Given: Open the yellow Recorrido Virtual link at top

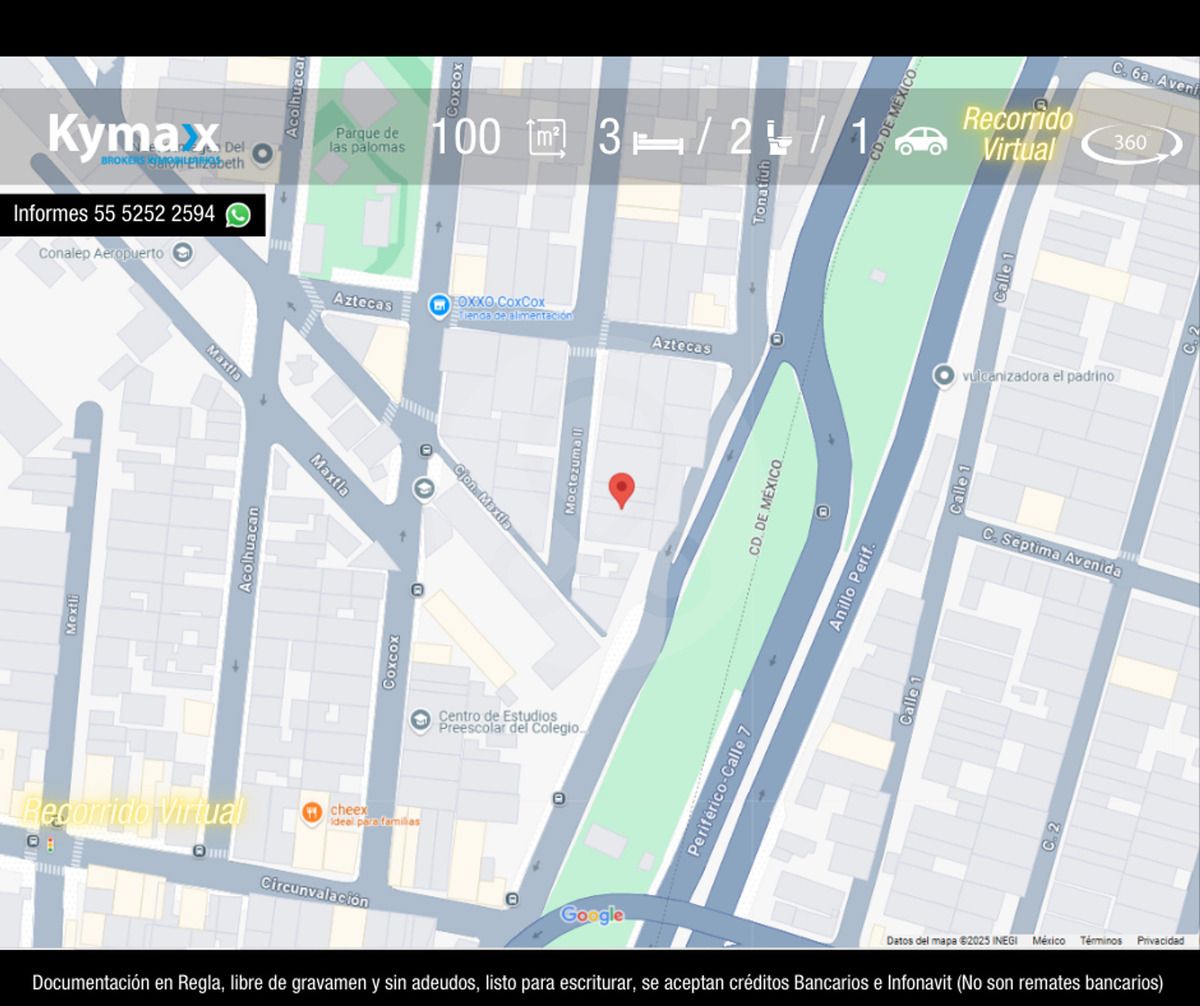Looking at the screenshot, I should [x=1018, y=134].
